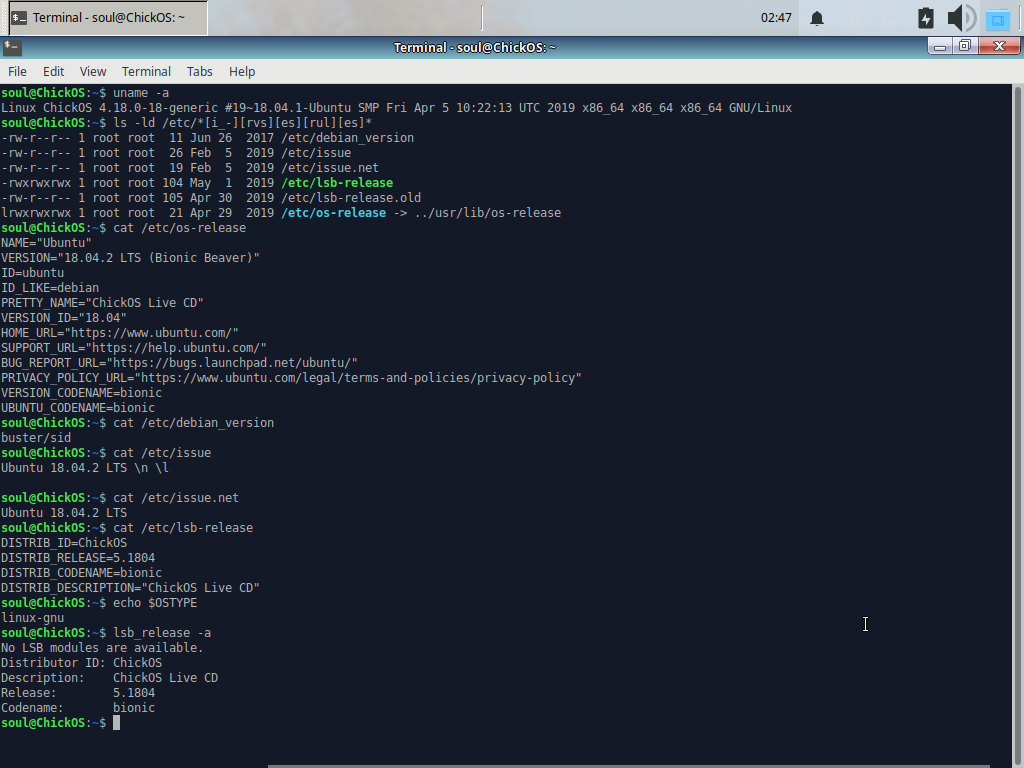Click the 'cat /etc/os-release' command line
The height and width of the screenshot is (768, 1024).
(123, 228)
